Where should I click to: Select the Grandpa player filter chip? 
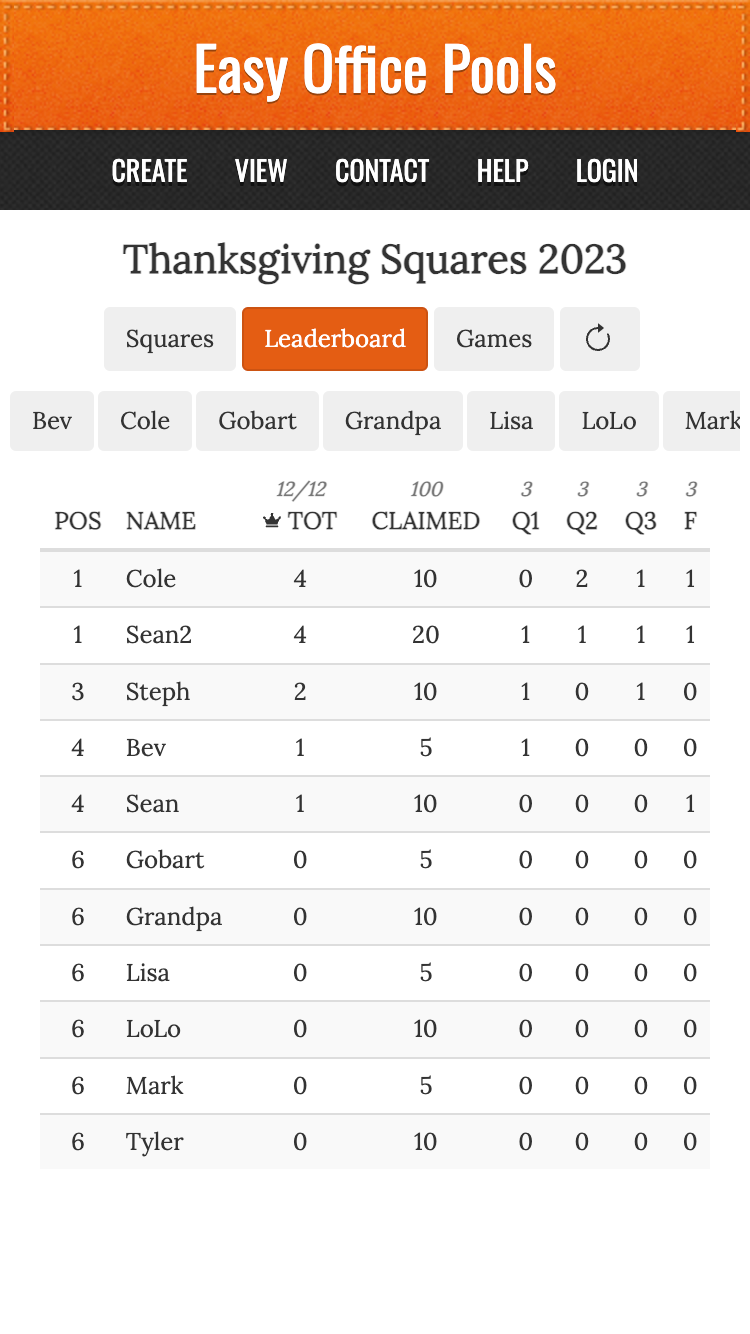(392, 420)
